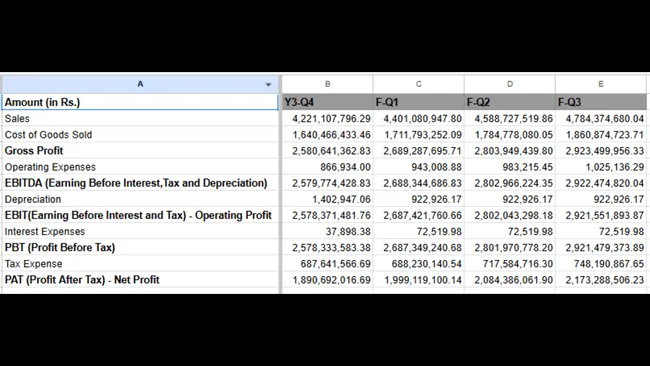Select the 'Interest Expenses' label cell
The width and height of the screenshot is (650, 366).
point(140,231)
